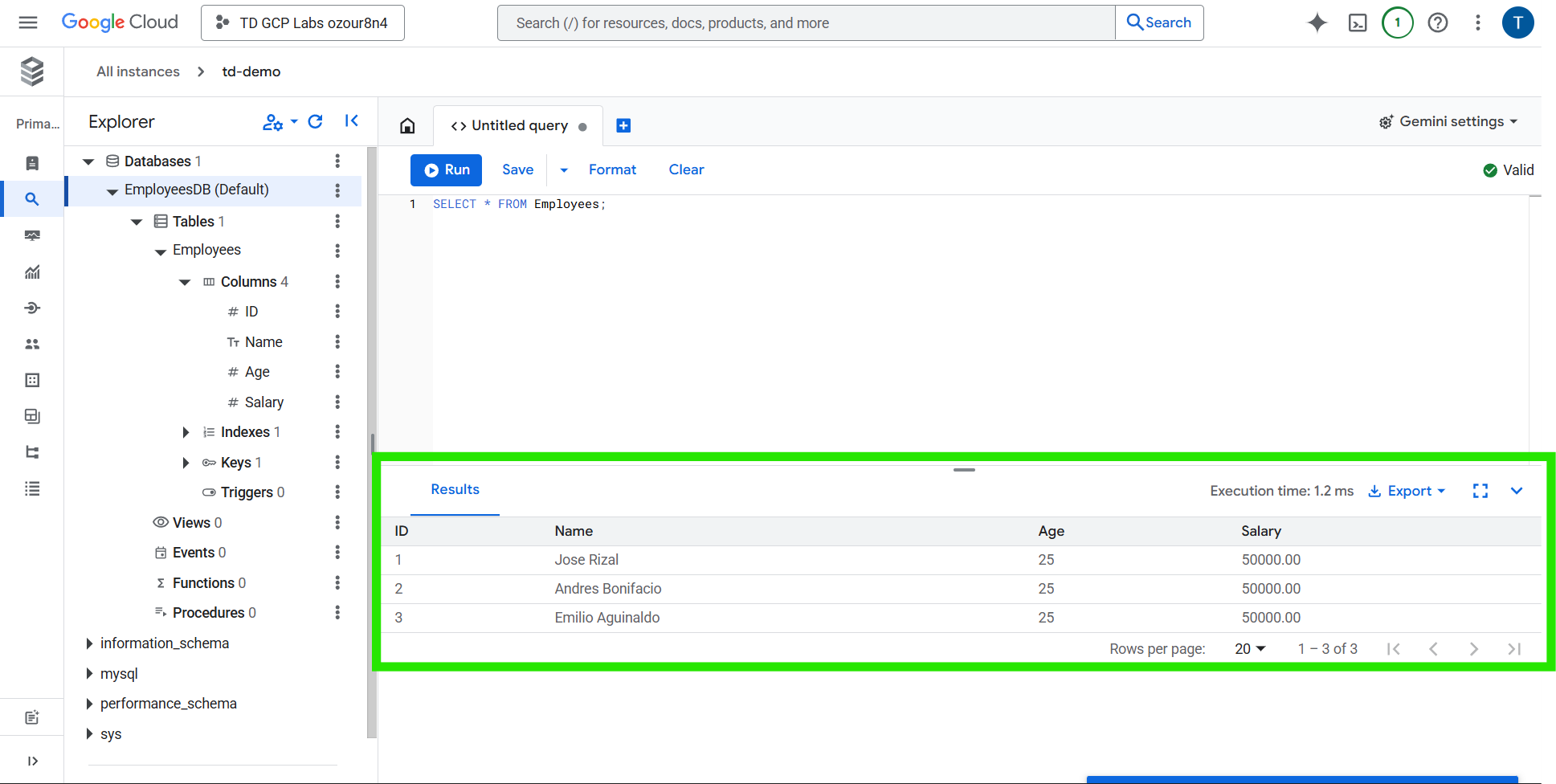1556x784 pixels.
Task: Collapse the Explorer side panel
Action: point(351,121)
